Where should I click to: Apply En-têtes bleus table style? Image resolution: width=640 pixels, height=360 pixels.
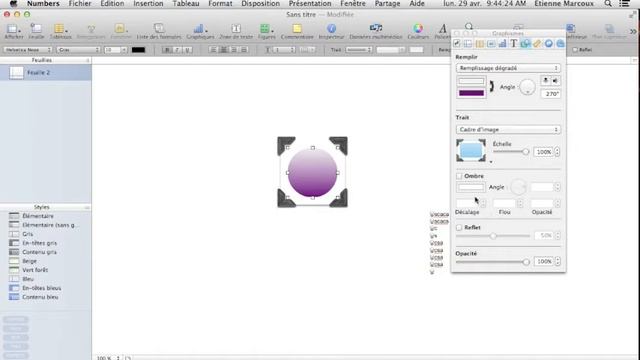pyautogui.click(x=41, y=288)
